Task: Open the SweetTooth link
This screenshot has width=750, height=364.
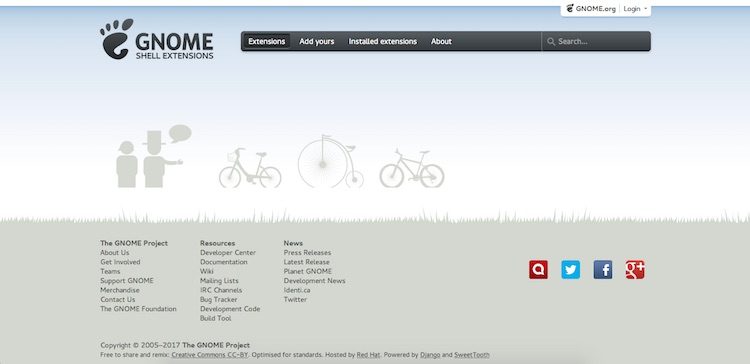Action: pyautogui.click(x=472, y=355)
